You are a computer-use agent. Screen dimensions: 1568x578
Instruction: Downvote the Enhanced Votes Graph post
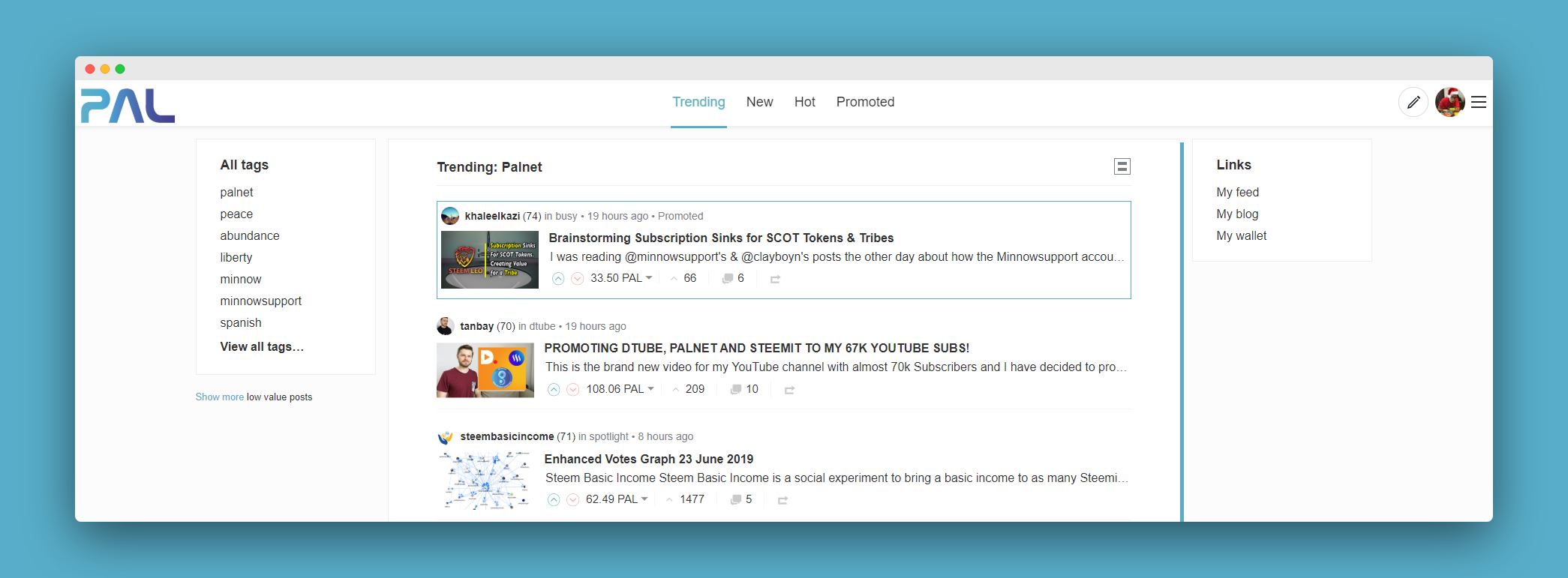[x=573, y=499]
